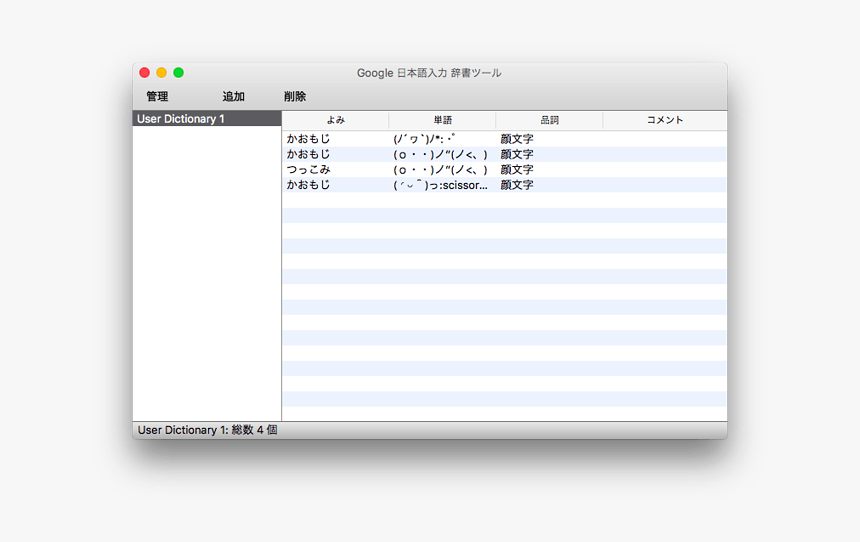The height and width of the screenshot is (542, 860).
Task: Open the 管理 toolbar menu
Action: point(157,97)
